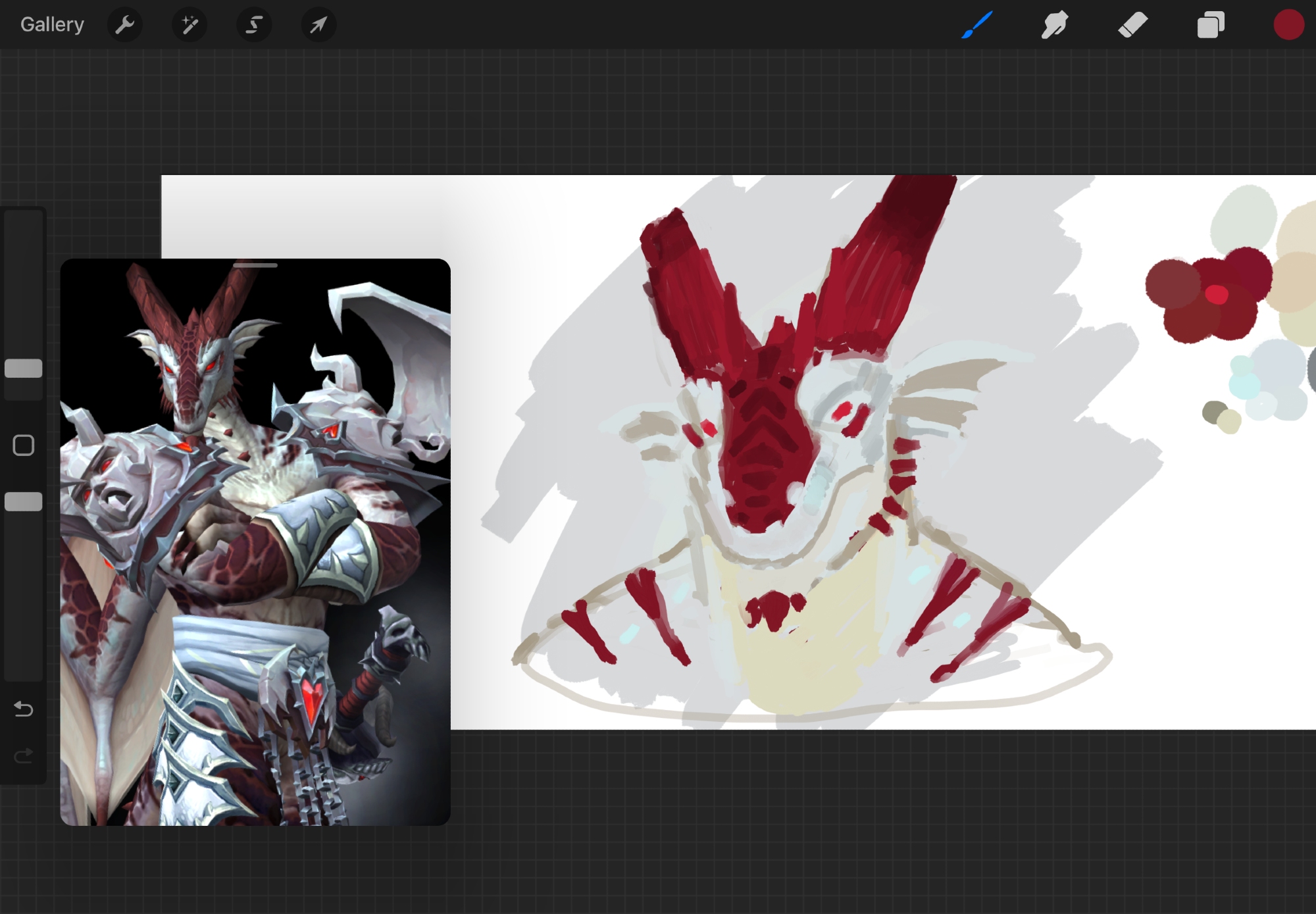Click the brush size slider handle
1316x914 pixels.
click(24, 368)
